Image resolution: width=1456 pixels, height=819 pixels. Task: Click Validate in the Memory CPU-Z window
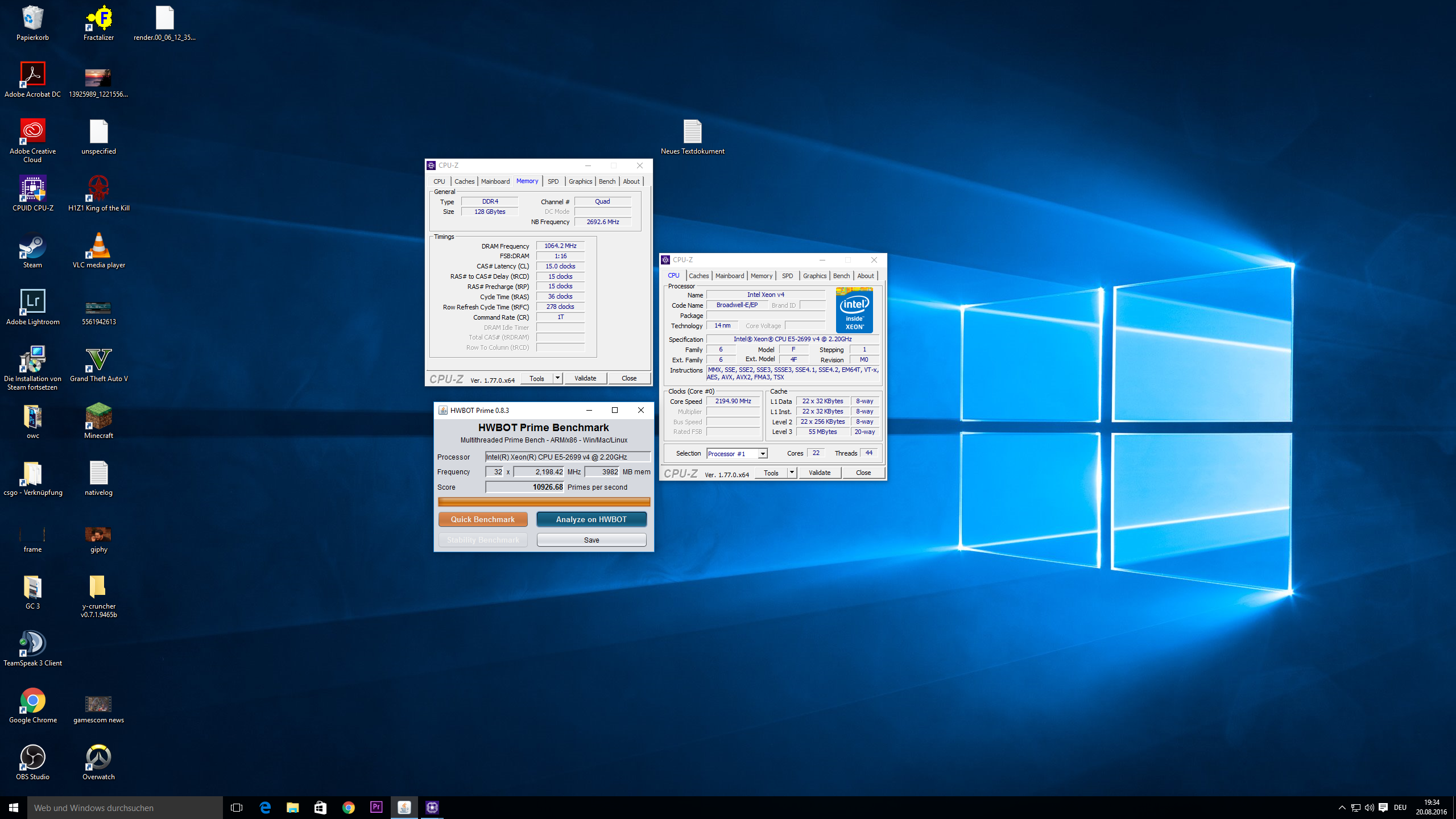pos(585,378)
